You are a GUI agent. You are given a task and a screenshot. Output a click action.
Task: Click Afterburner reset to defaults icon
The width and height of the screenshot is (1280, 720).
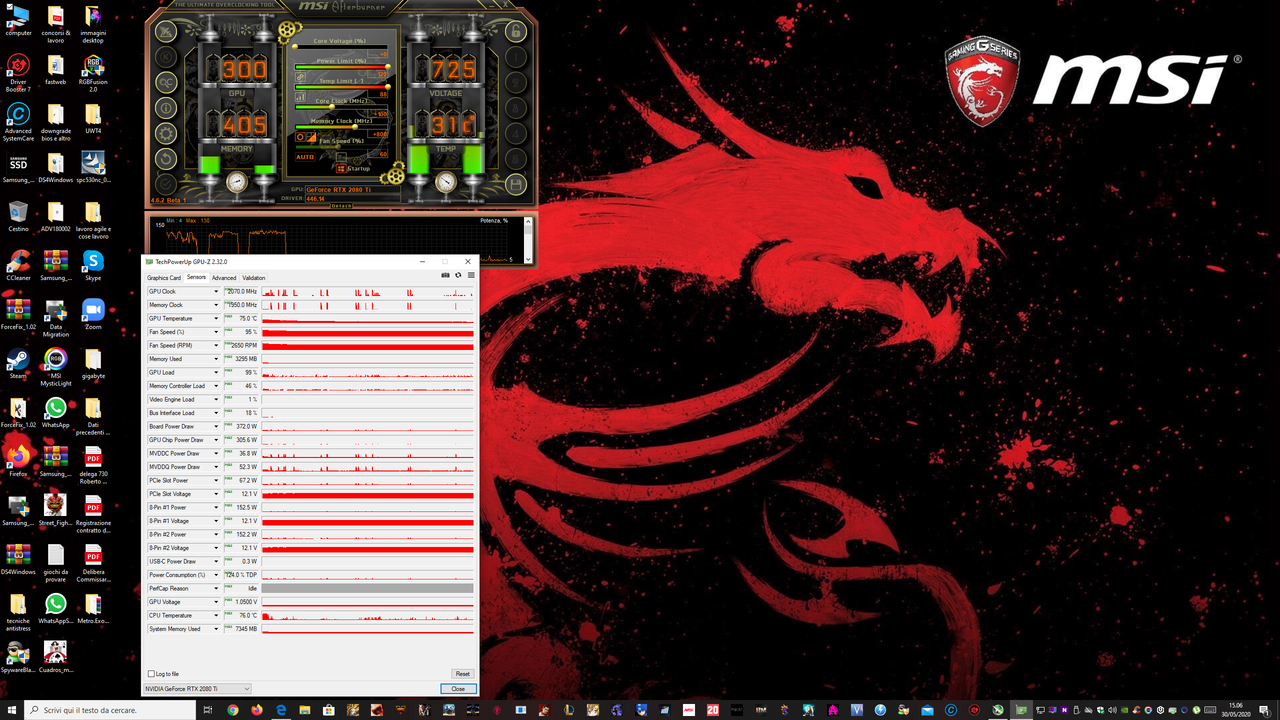166,159
